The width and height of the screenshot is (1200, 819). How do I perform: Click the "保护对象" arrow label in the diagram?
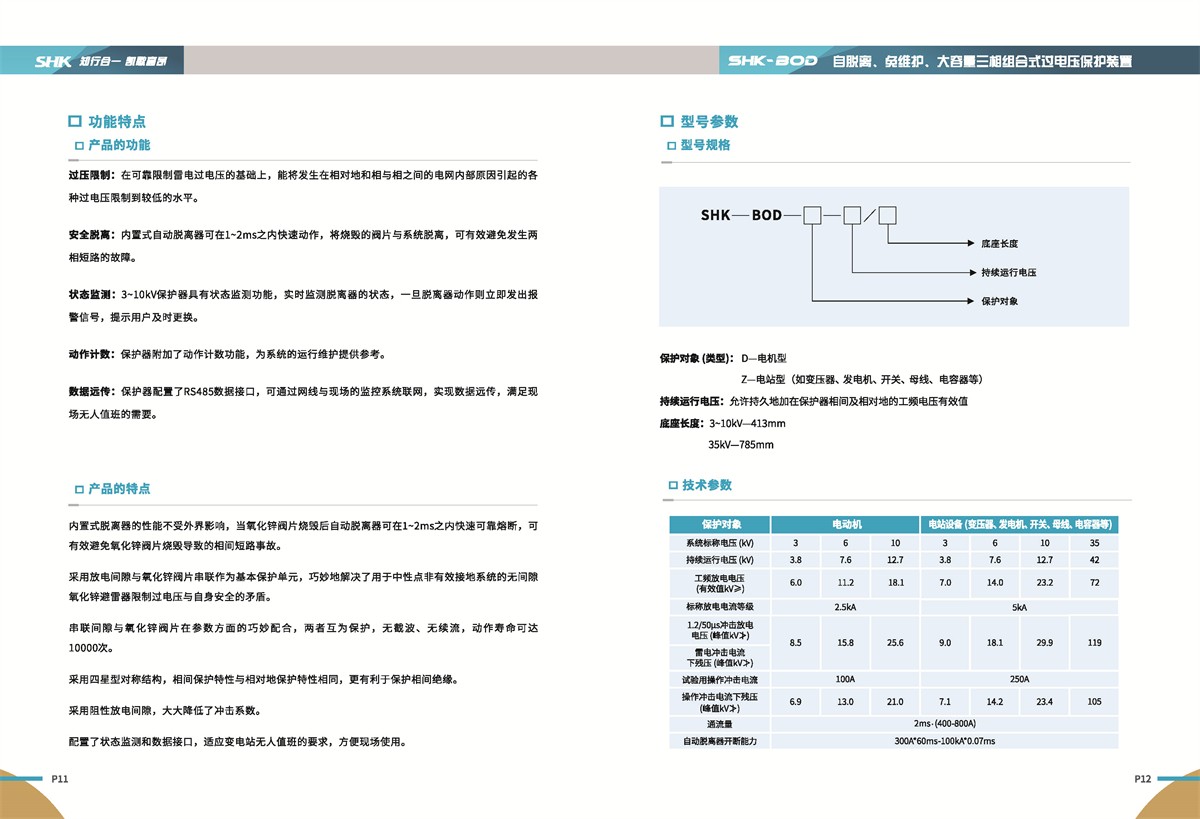click(x=999, y=301)
